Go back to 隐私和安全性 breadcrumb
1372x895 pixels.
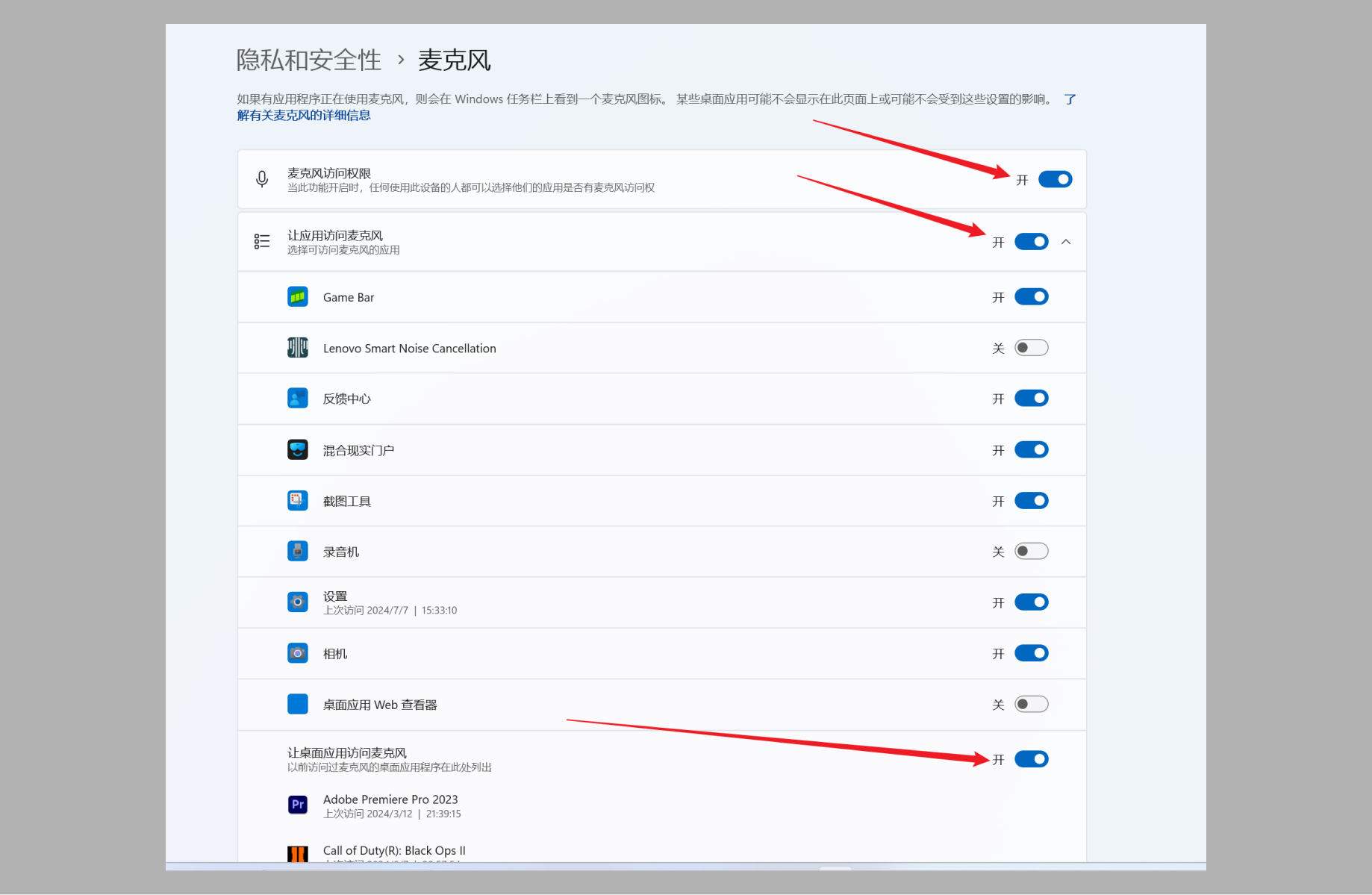pyautogui.click(x=308, y=60)
